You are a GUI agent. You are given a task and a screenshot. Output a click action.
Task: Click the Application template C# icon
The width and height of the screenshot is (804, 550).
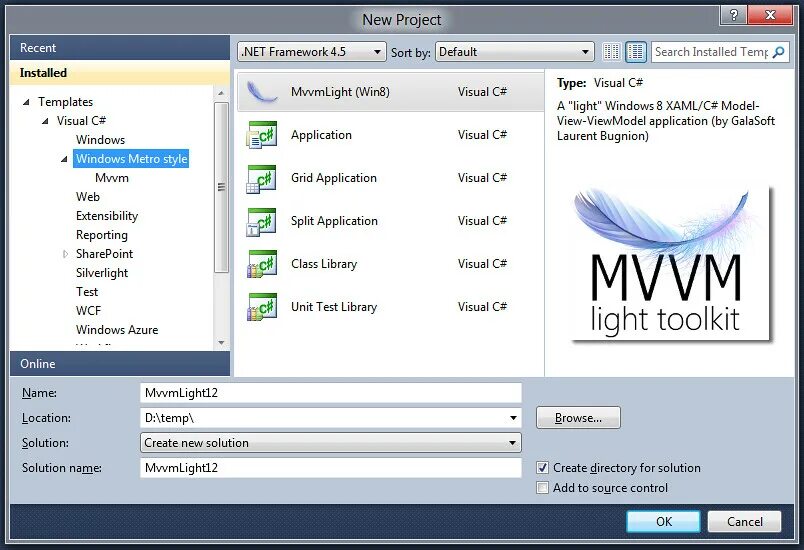(x=262, y=135)
